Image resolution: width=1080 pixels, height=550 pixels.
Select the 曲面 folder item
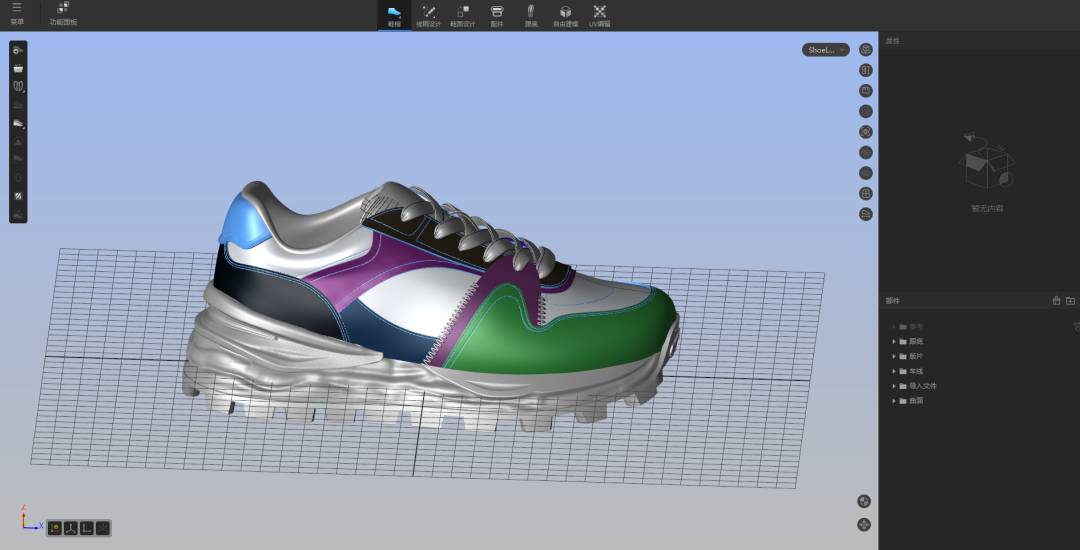pyautogui.click(x=916, y=401)
